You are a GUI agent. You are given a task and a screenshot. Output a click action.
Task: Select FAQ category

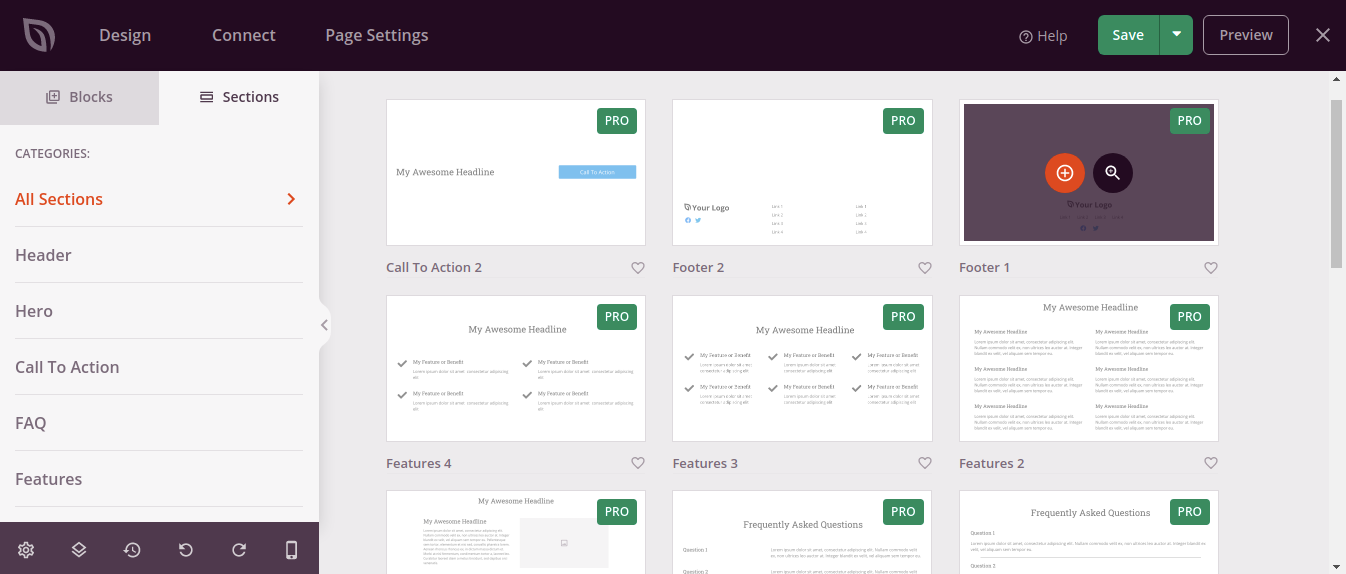[x=159, y=423]
